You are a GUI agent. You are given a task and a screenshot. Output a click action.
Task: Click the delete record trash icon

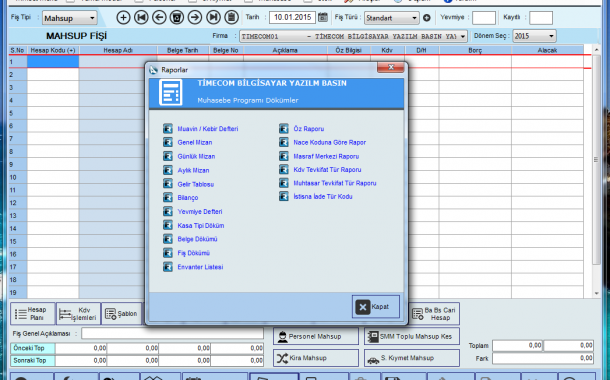177,18
